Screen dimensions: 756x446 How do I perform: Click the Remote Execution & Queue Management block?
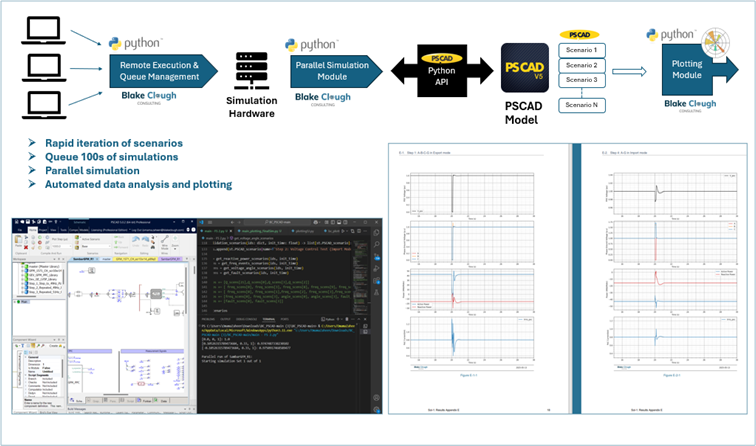tap(152, 71)
